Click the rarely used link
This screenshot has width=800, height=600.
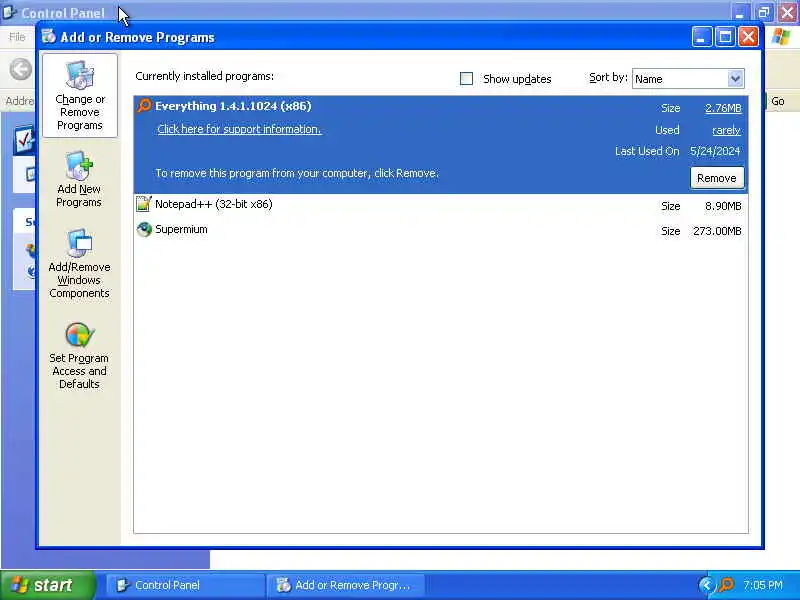[726, 130]
